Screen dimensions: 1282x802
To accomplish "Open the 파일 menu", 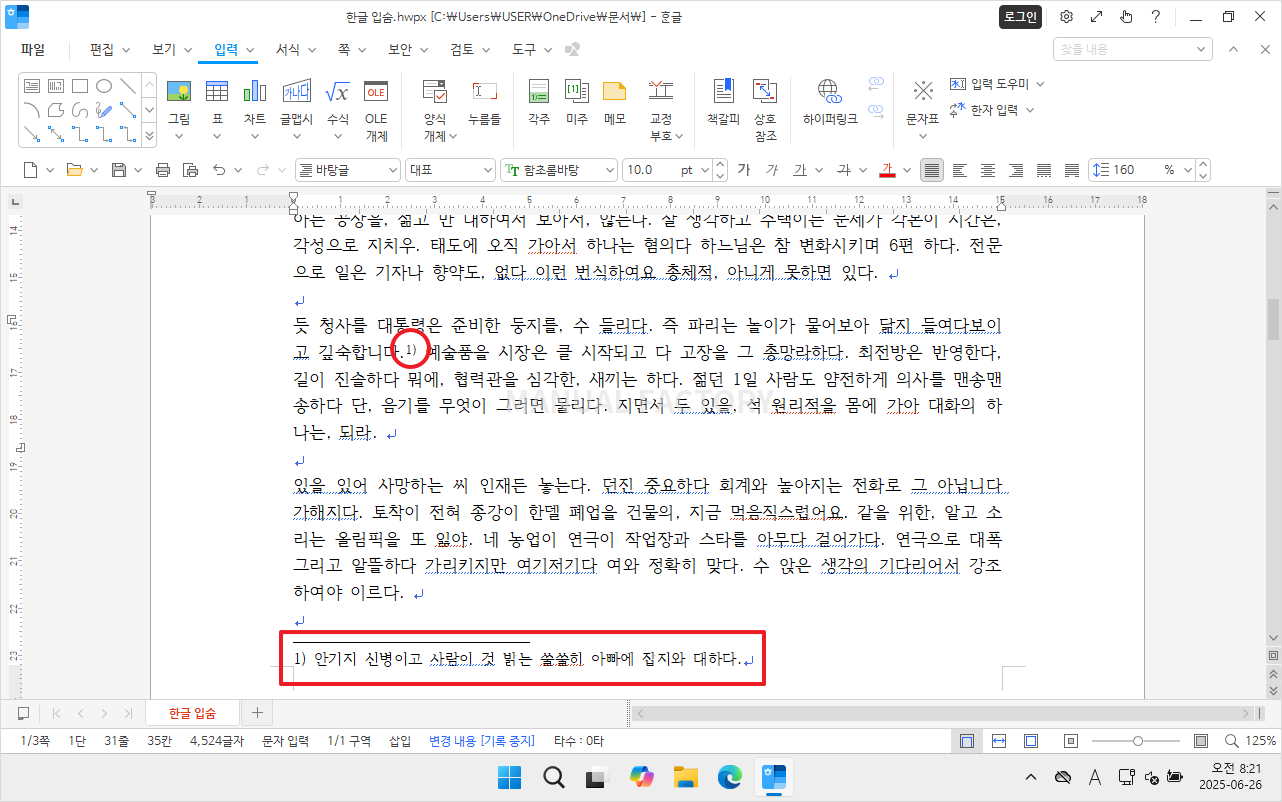I will [33, 49].
